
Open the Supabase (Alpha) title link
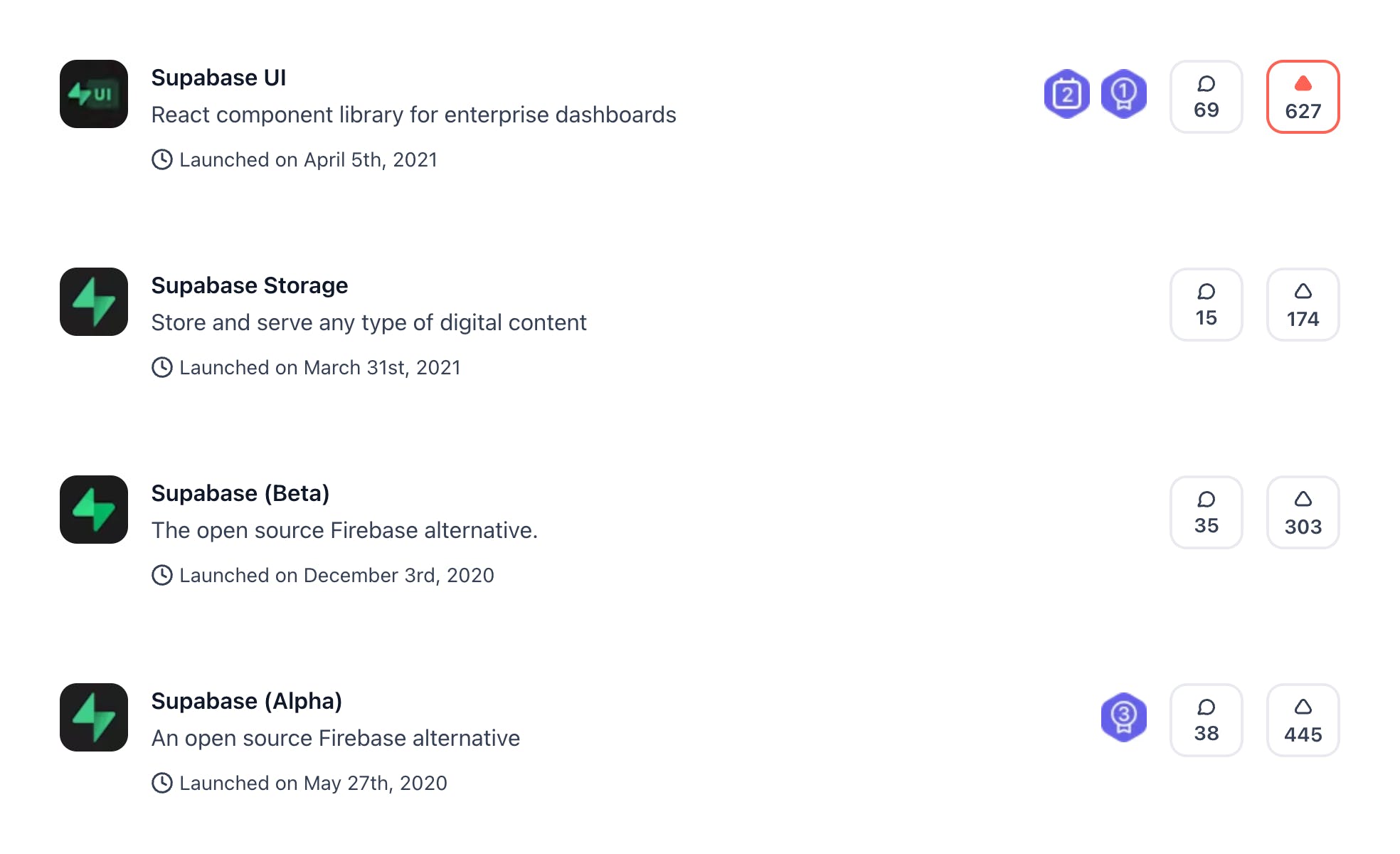pos(246,701)
